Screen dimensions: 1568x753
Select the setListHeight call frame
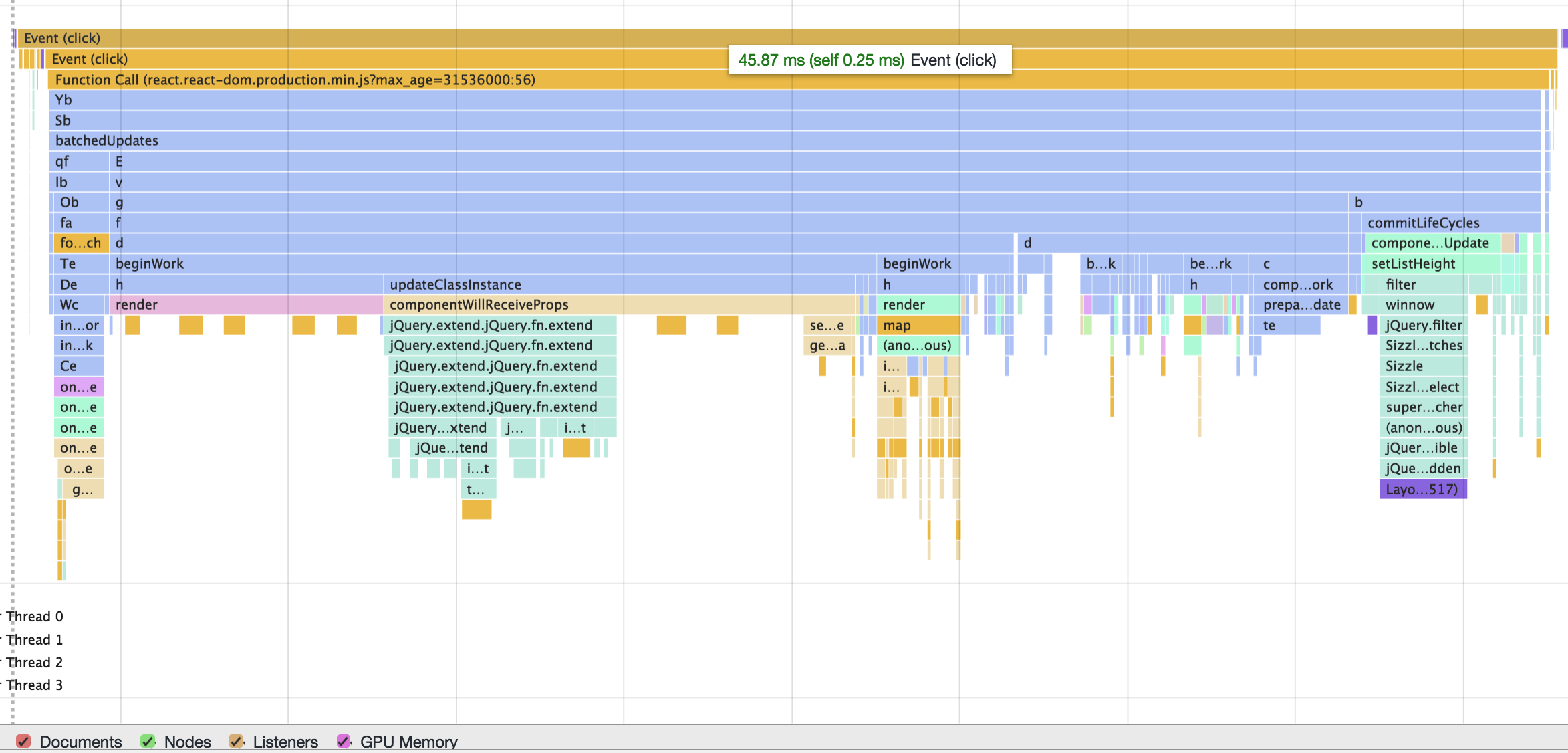point(1432,263)
